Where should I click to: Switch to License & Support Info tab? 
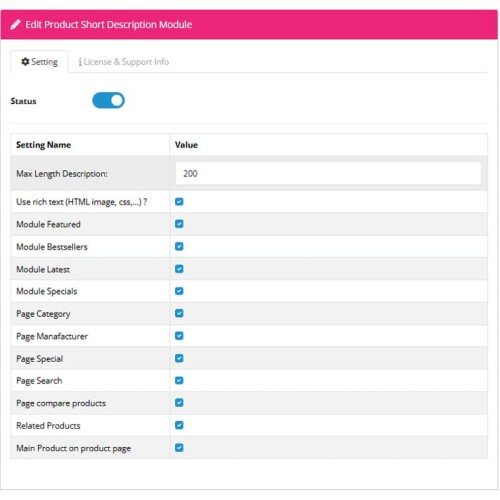(124, 62)
